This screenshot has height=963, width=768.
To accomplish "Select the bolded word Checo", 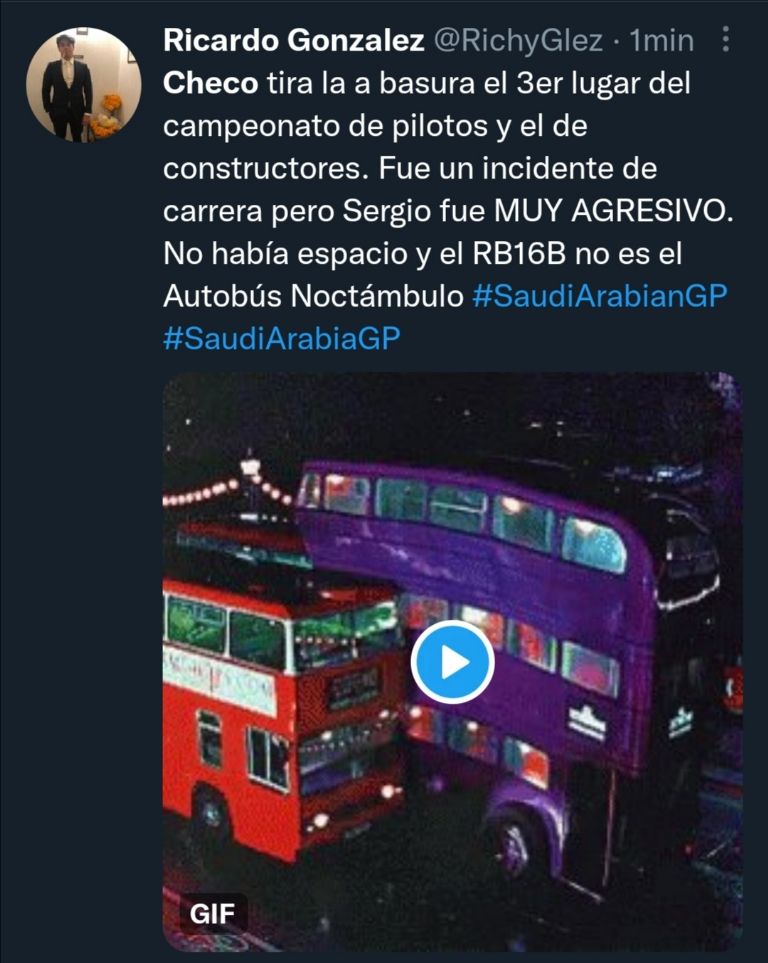I will point(211,83).
